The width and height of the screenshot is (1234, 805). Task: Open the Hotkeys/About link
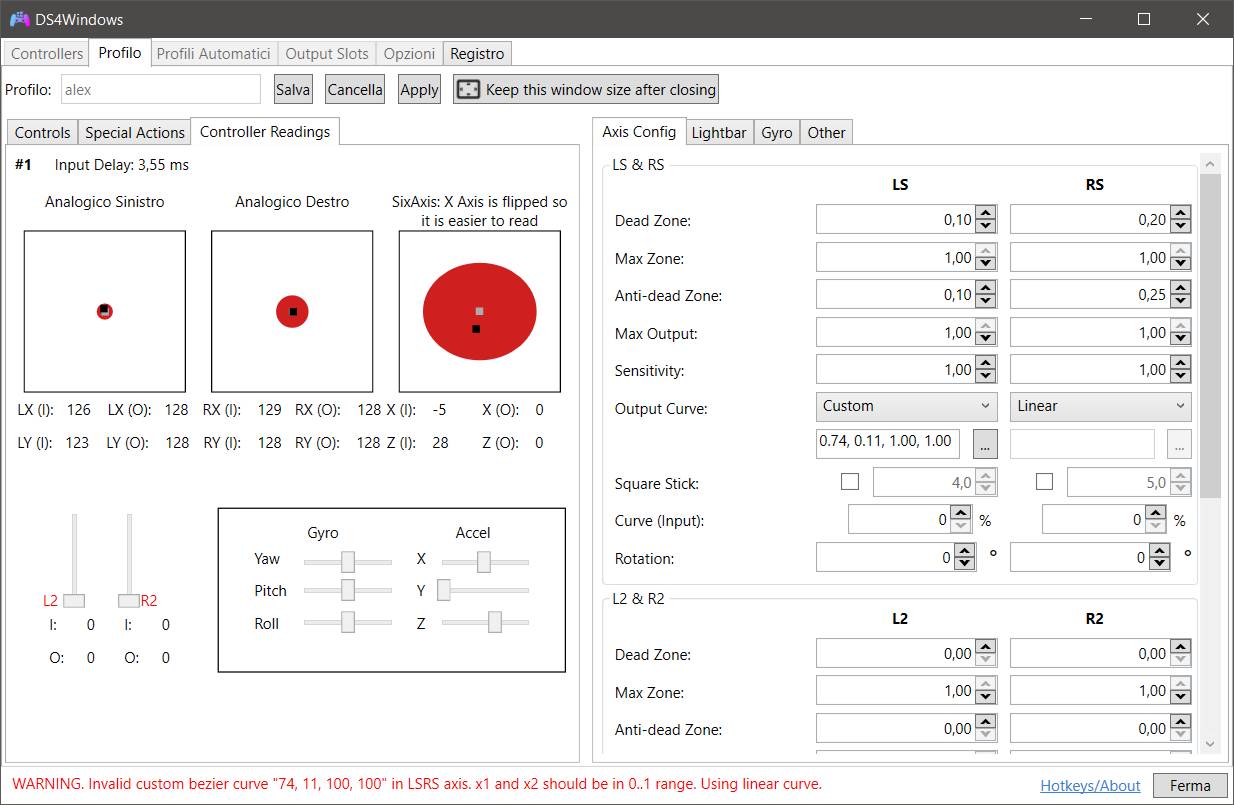click(1088, 785)
